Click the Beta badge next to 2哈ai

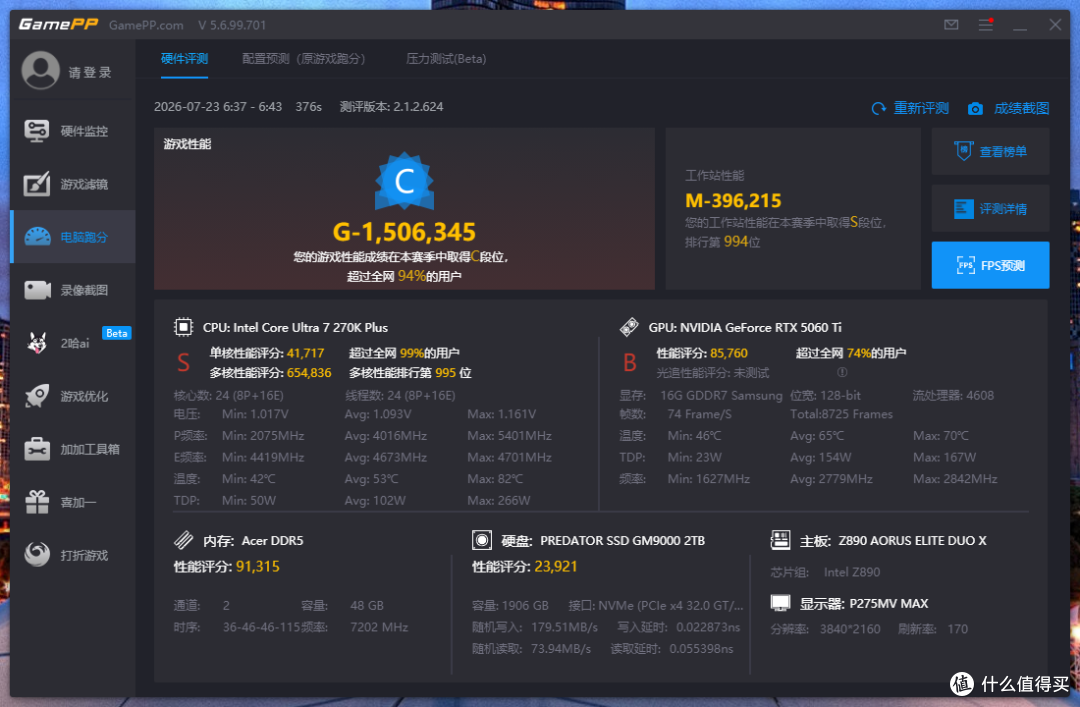coord(116,333)
